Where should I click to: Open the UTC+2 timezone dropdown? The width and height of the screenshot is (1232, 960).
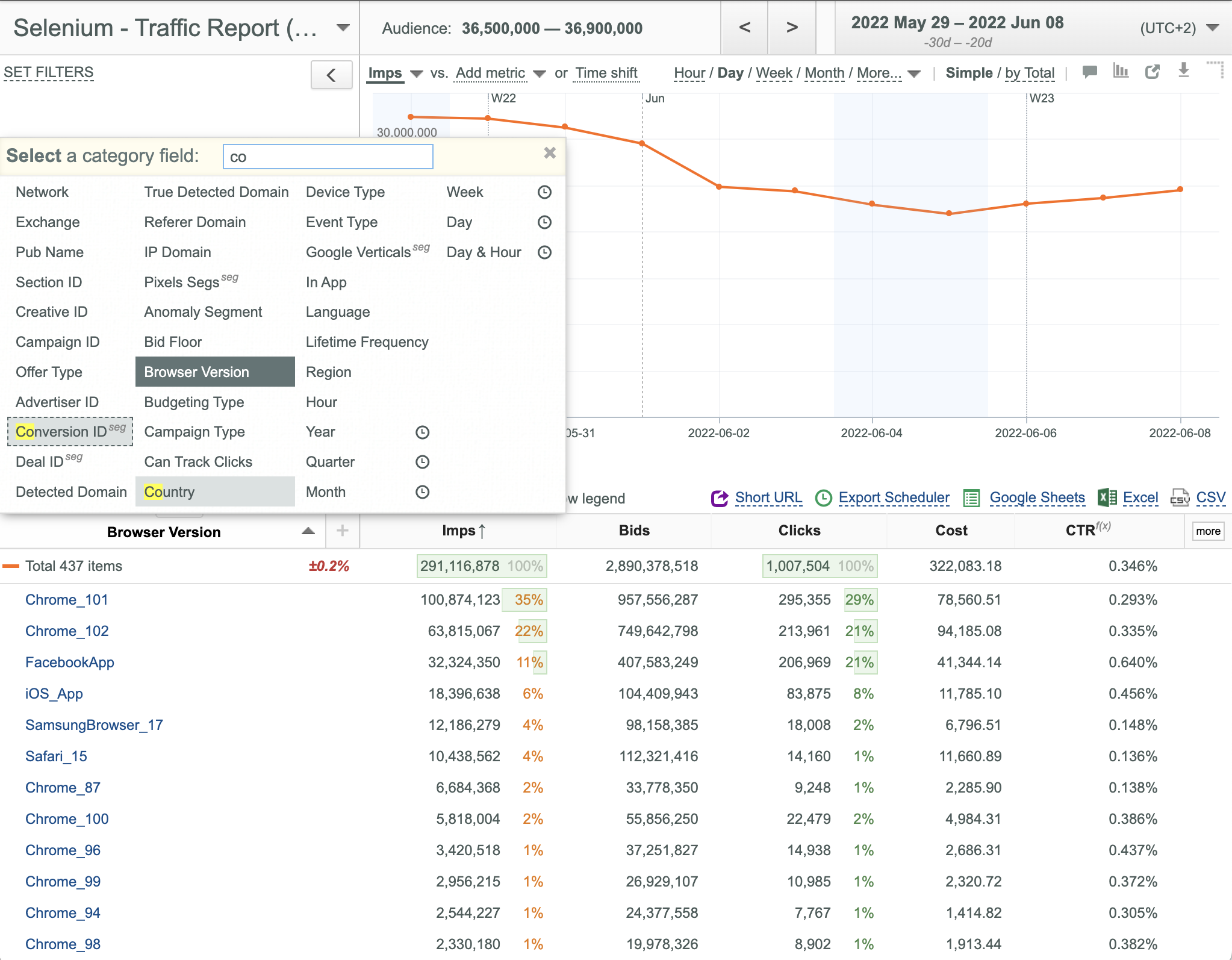(x=1213, y=28)
